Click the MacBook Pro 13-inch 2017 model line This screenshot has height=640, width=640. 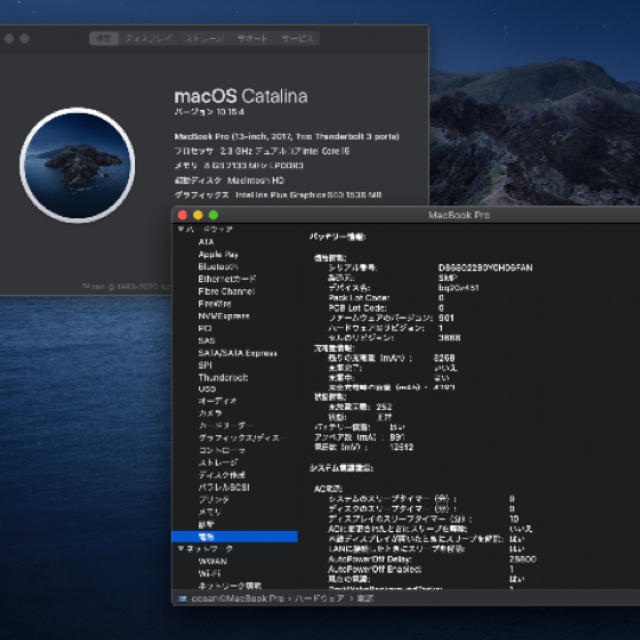(x=287, y=136)
